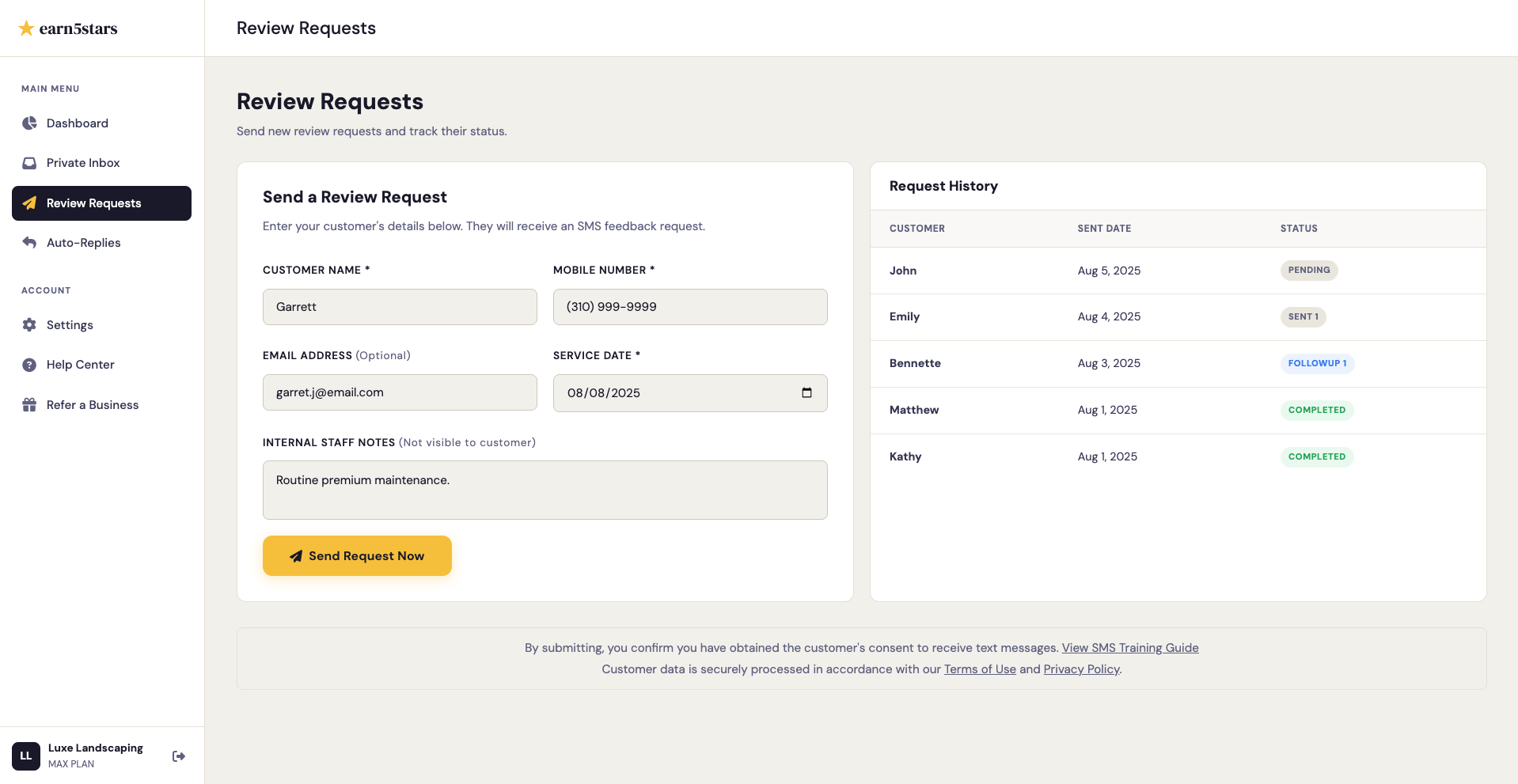Select the Dashboard pie chart icon
This screenshot has height=784, width=1518.
pyautogui.click(x=29, y=123)
